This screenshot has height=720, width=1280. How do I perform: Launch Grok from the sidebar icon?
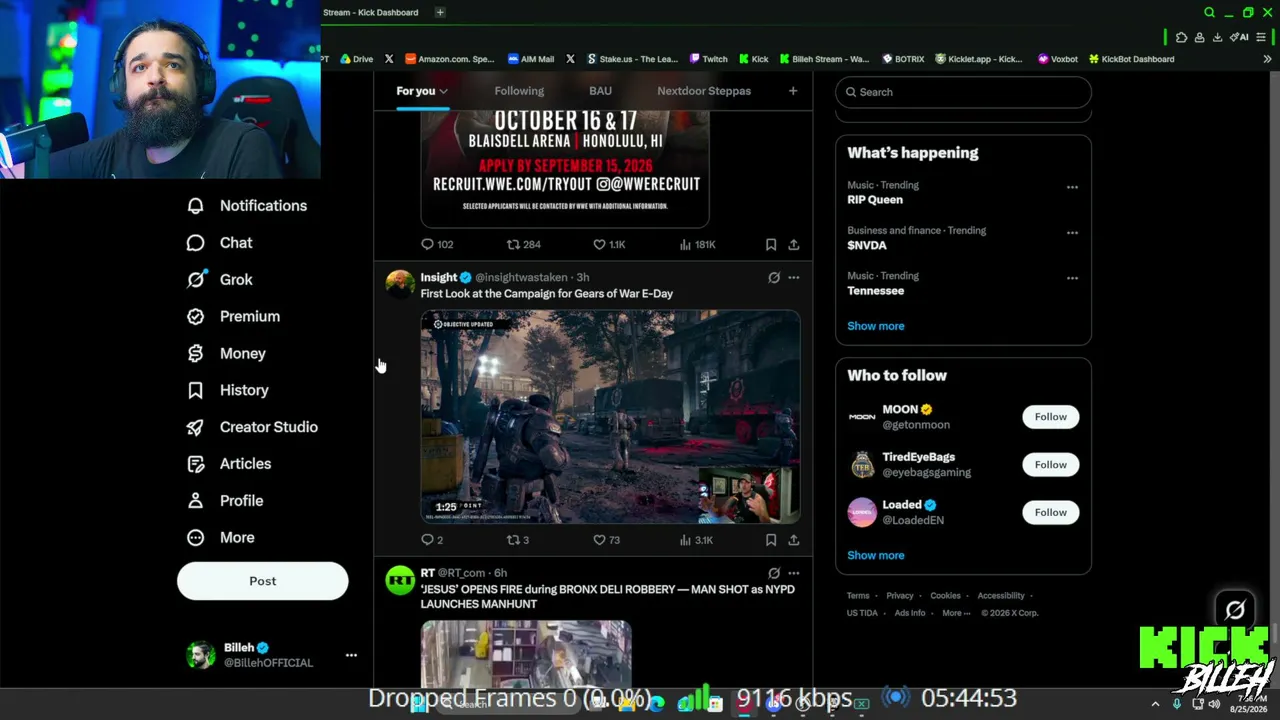click(x=196, y=280)
